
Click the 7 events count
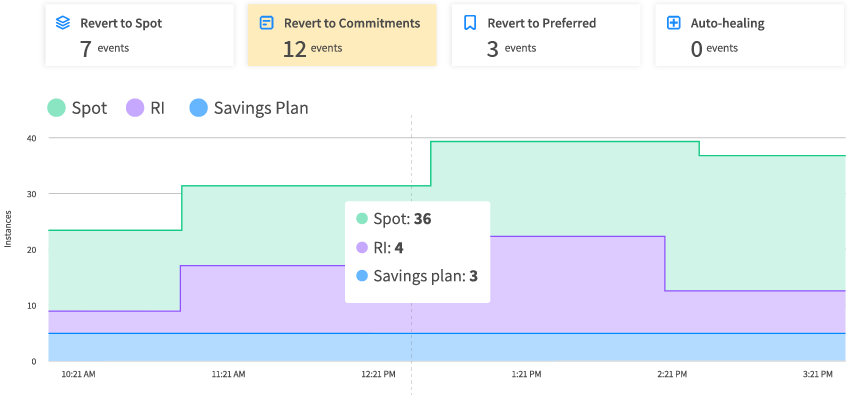pos(105,48)
